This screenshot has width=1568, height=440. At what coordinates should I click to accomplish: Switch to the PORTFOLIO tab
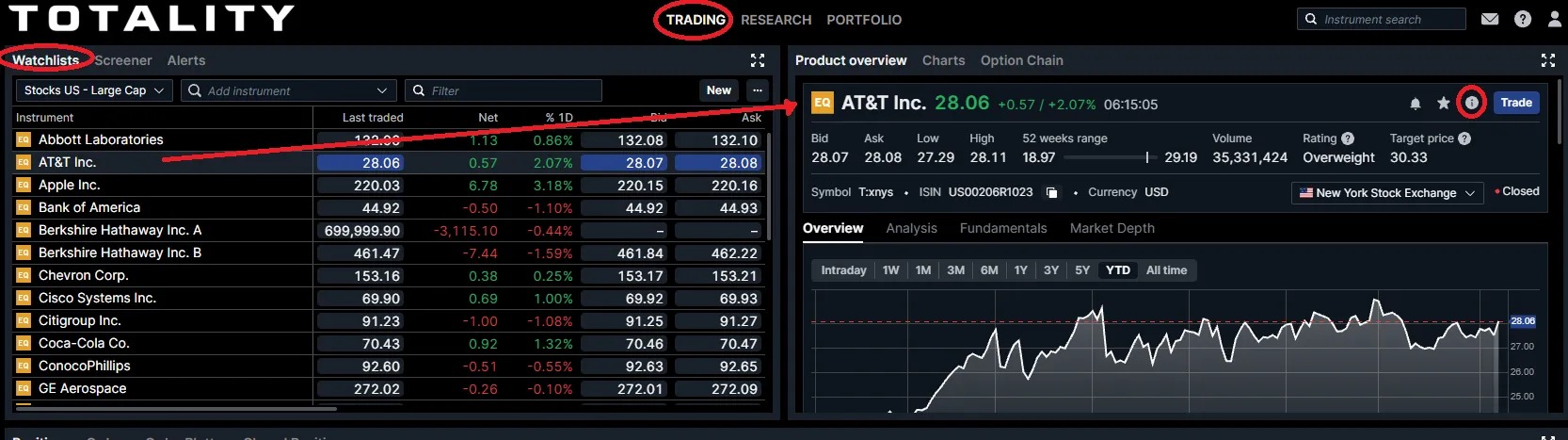point(864,20)
